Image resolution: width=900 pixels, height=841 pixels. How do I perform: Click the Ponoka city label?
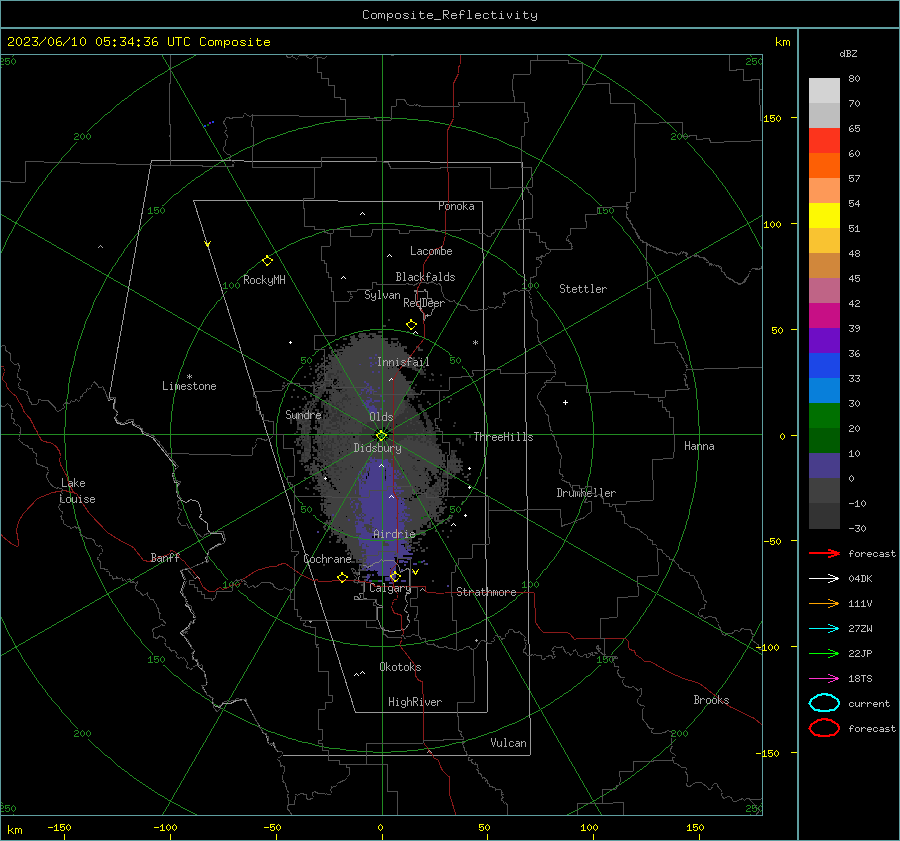pos(456,206)
